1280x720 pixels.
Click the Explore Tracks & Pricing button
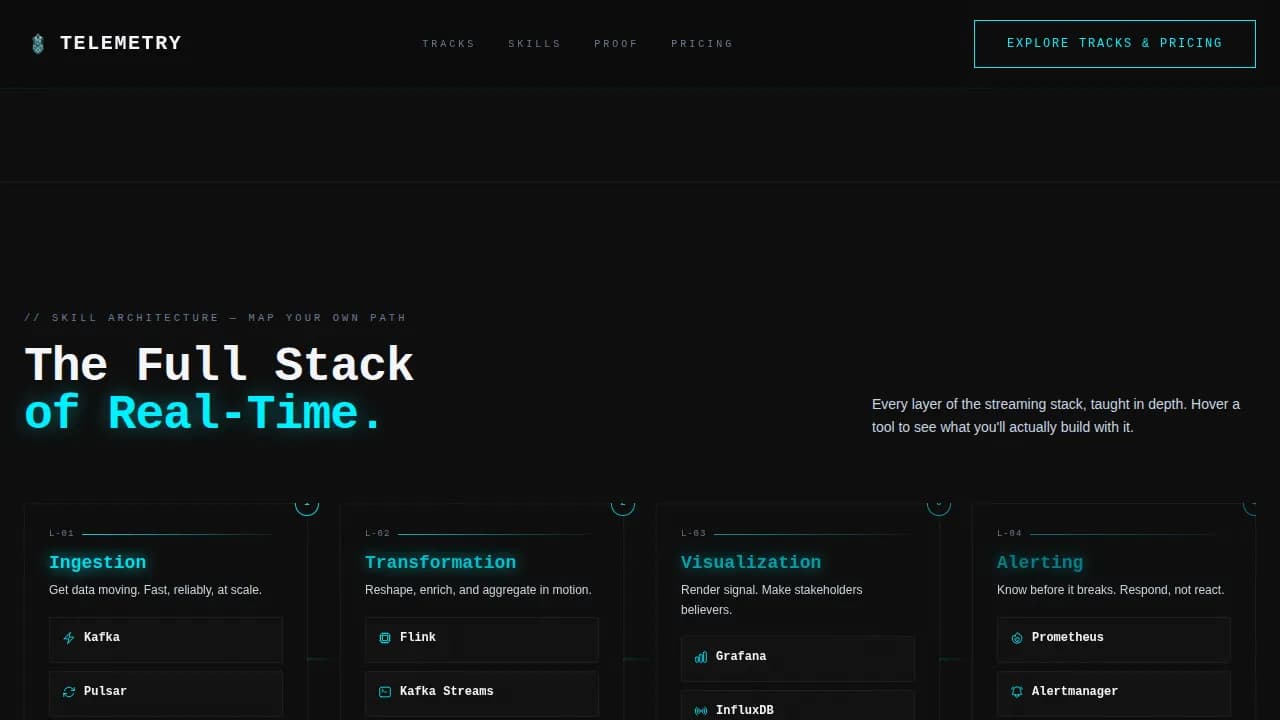click(1115, 44)
